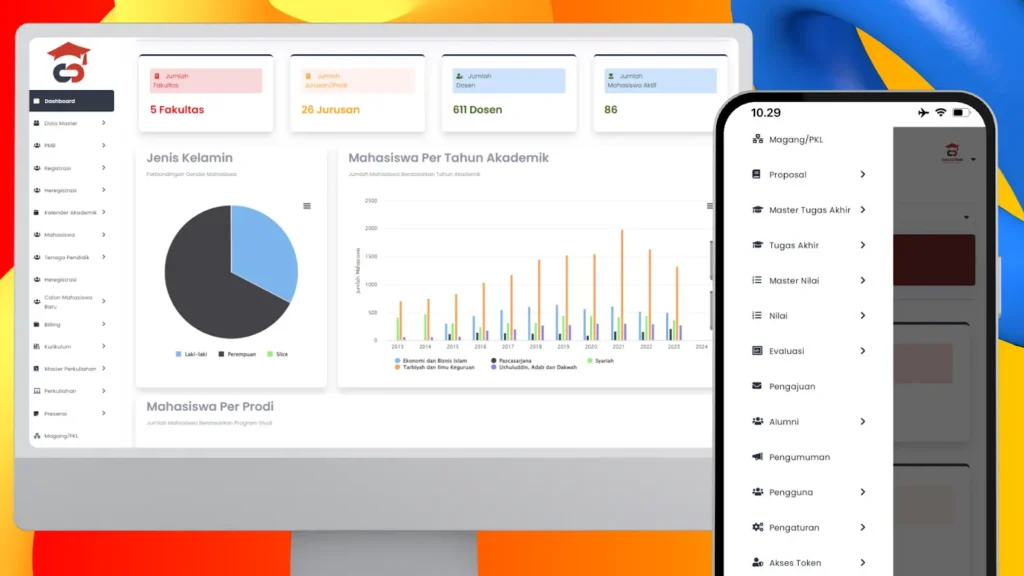The width and height of the screenshot is (1024, 576).
Task: Tap the Pengaturan gears icon in the phone menu
Action: (758, 527)
